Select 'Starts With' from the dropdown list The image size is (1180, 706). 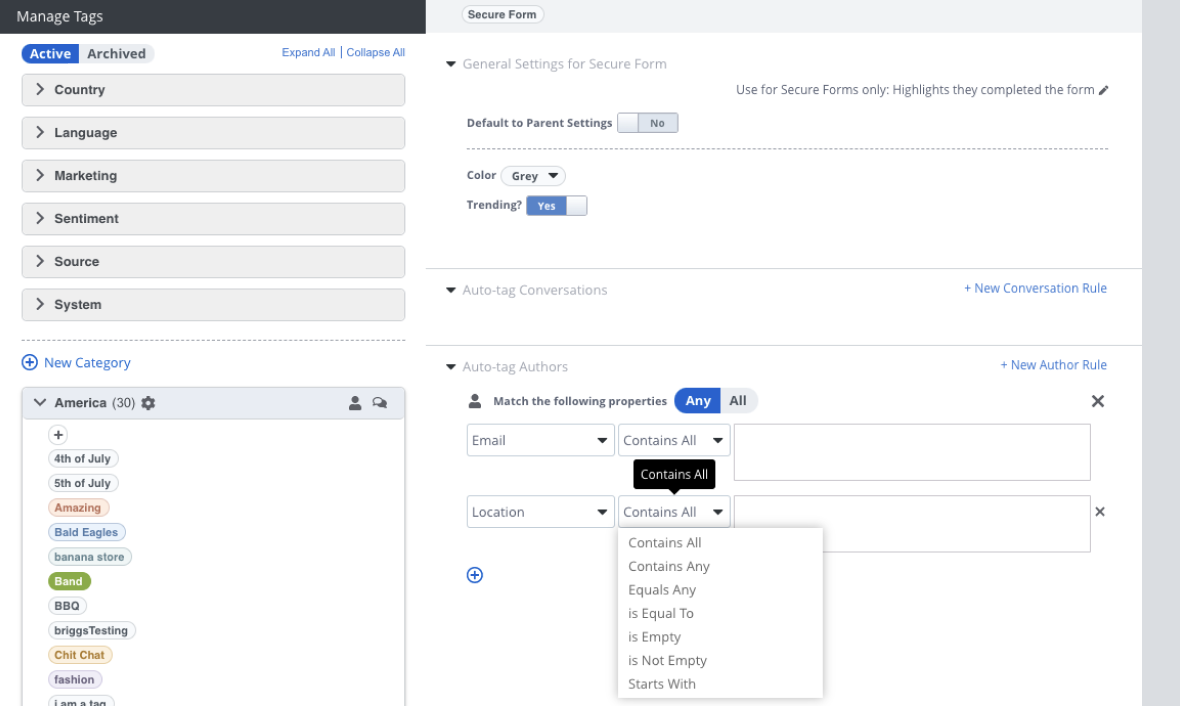coord(662,684)
